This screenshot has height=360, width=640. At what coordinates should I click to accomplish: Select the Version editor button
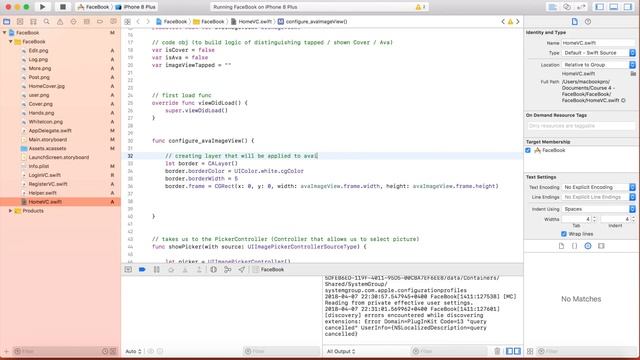tap(581, 7)
